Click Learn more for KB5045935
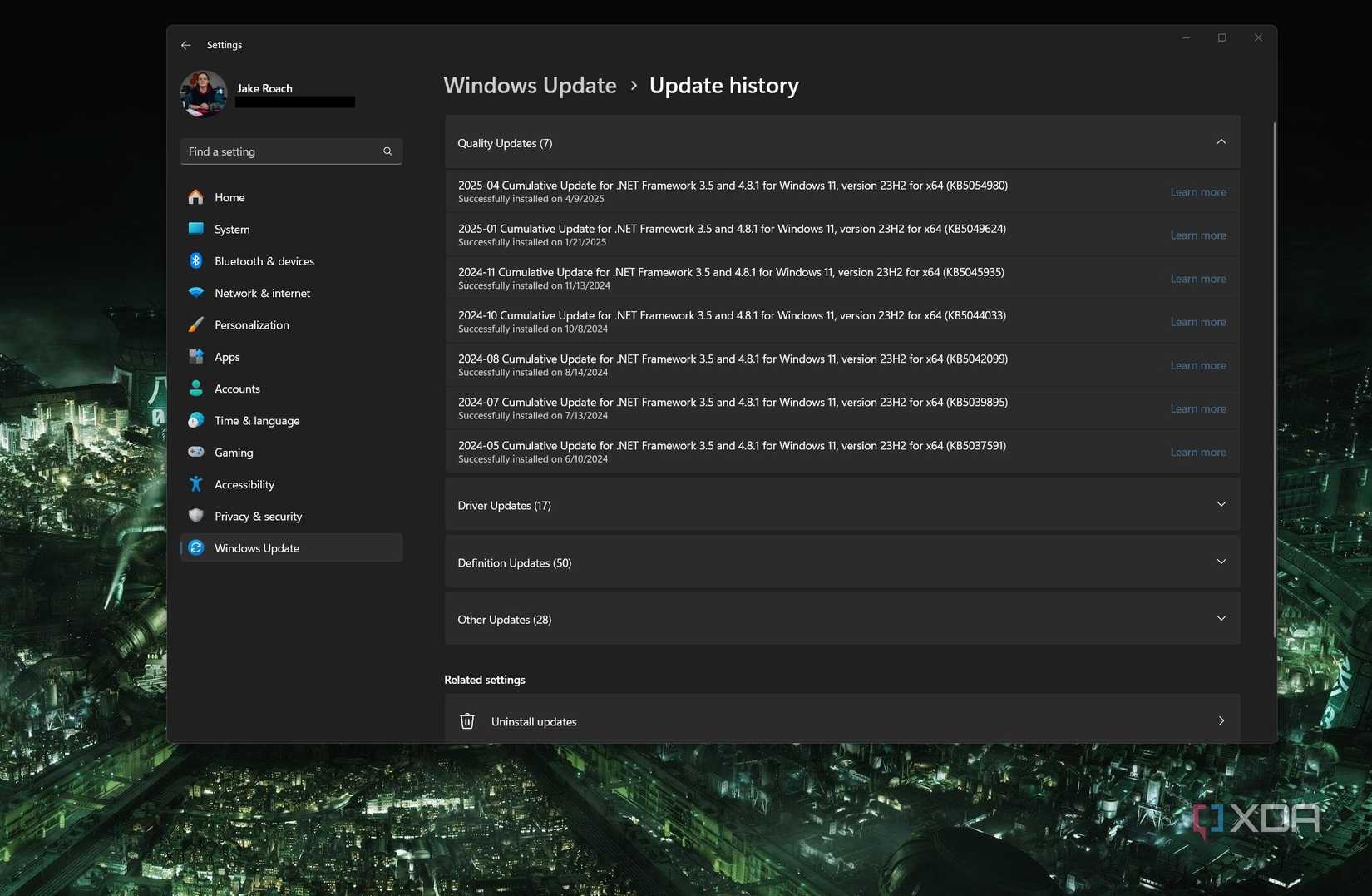Screen dimensions: 1372x896 pyautogui.click(x=1198, y=279)
